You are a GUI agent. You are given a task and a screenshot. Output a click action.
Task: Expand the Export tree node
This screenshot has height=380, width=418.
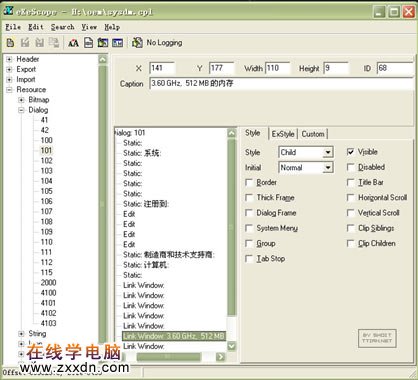[x=9, y=69]
